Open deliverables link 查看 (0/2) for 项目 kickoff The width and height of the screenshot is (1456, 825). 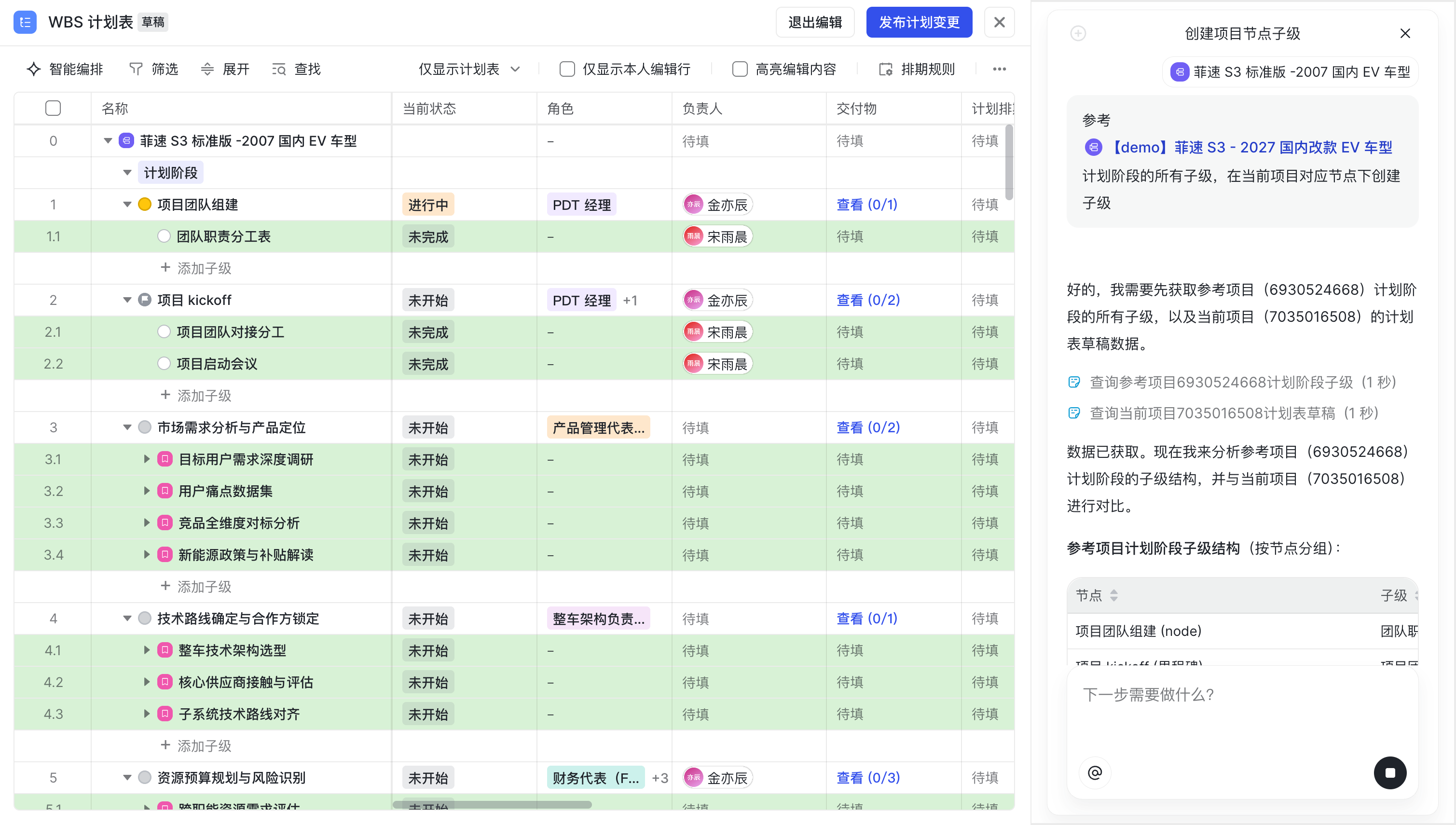point(868,300)
